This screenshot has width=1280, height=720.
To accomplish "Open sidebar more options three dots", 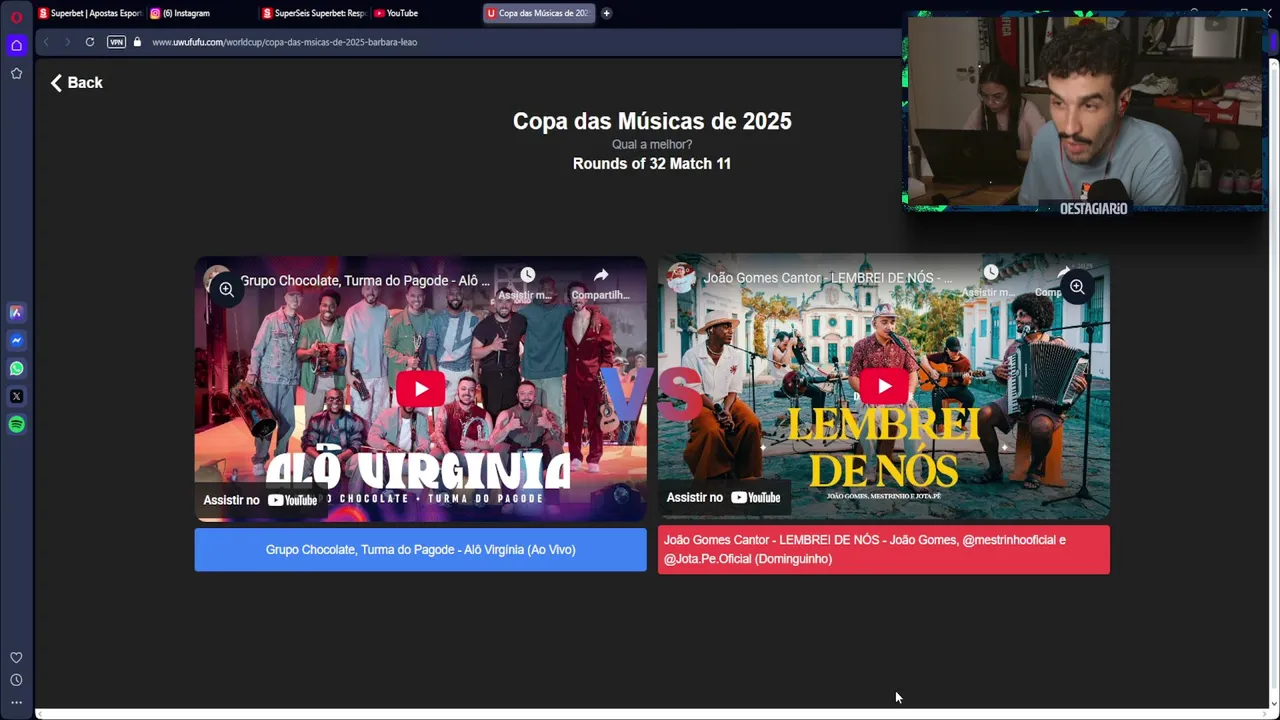I will click(16, 702).
